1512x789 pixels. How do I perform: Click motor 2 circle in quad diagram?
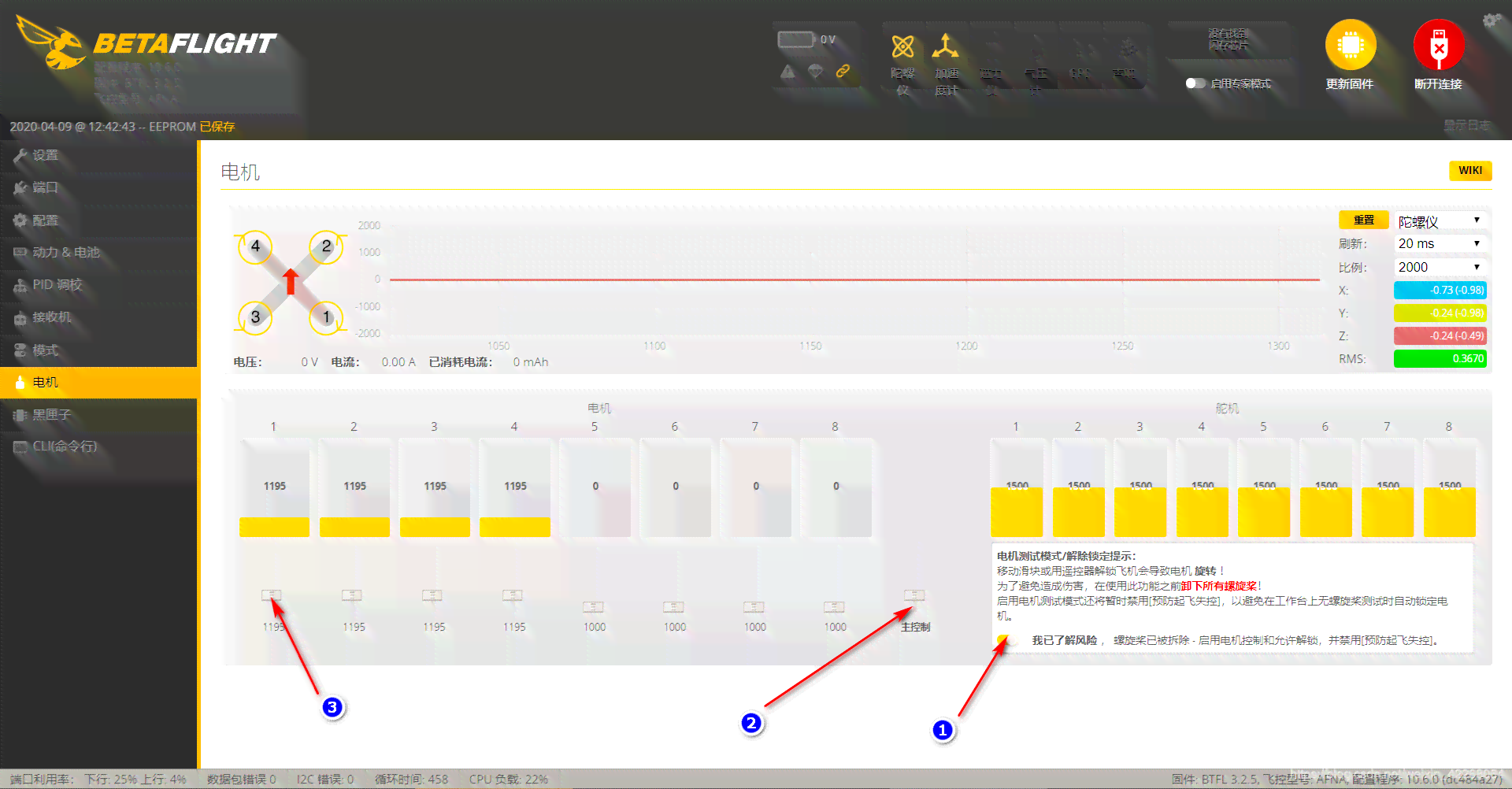click(326, 246)
